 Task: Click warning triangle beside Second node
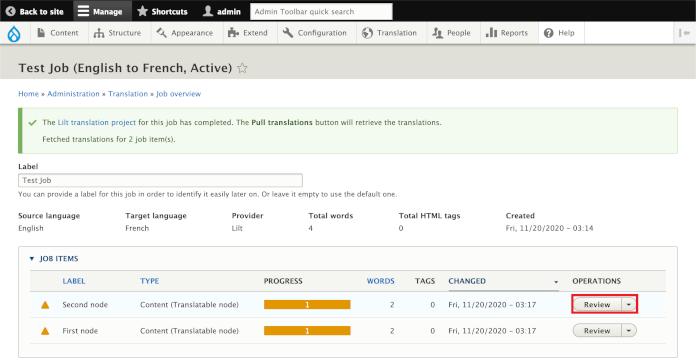[45, 305]
